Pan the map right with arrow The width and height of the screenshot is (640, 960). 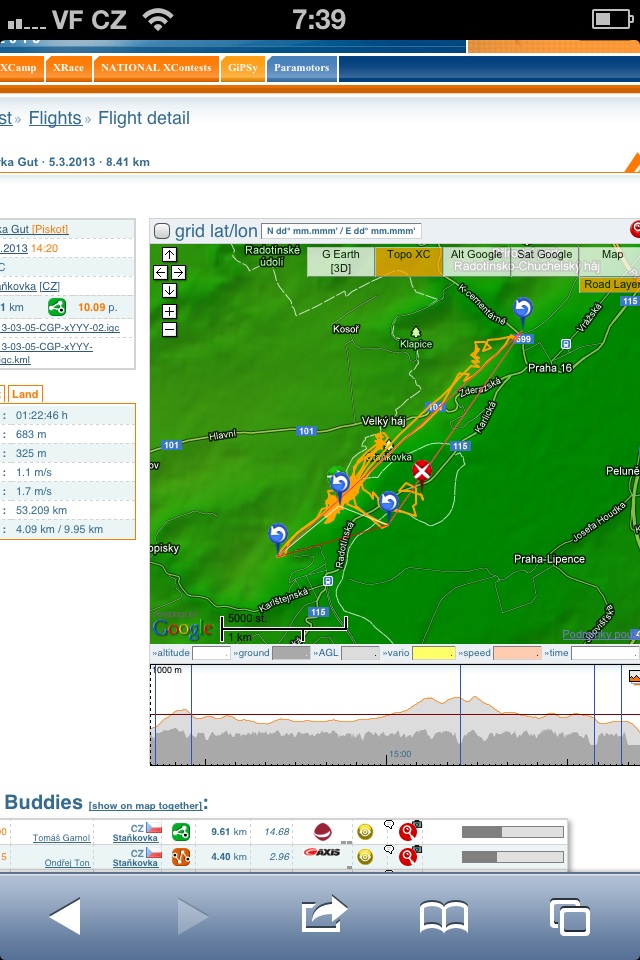[178, 272]
